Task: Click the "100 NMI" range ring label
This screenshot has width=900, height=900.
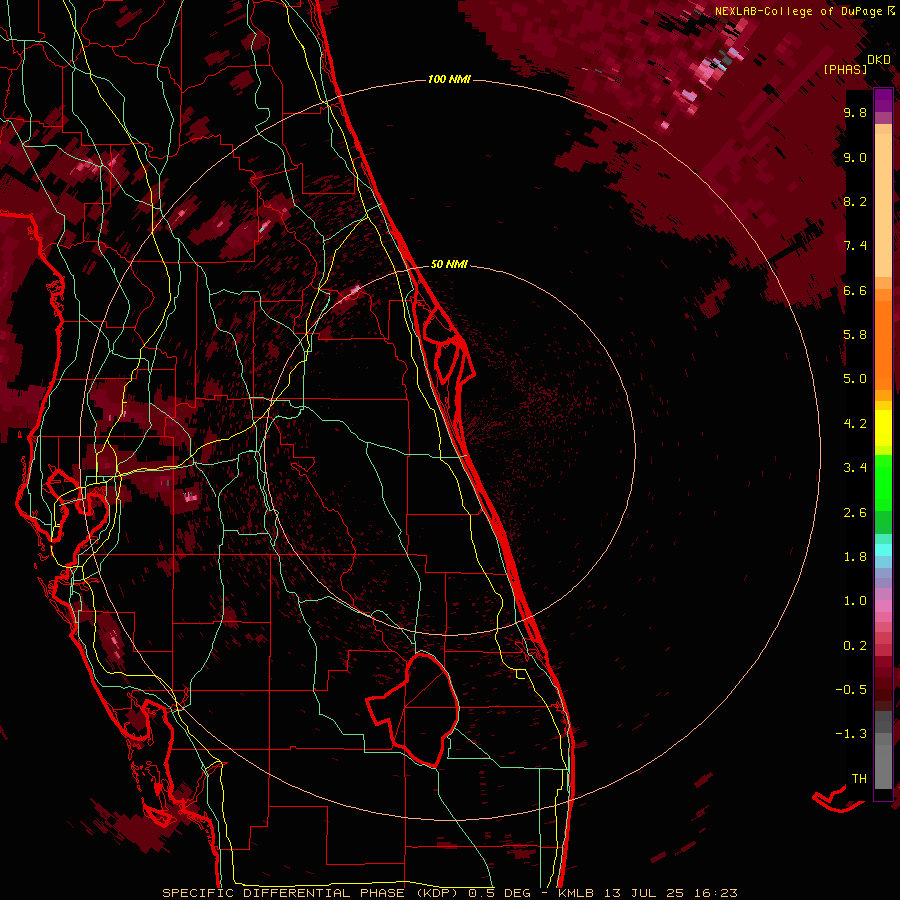Action: [449, 79]
